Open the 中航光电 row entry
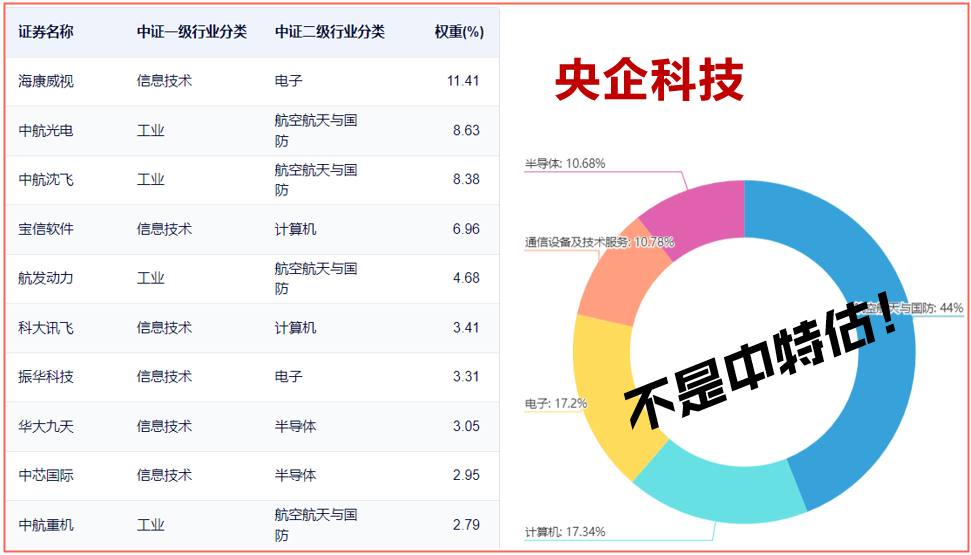 46,131
